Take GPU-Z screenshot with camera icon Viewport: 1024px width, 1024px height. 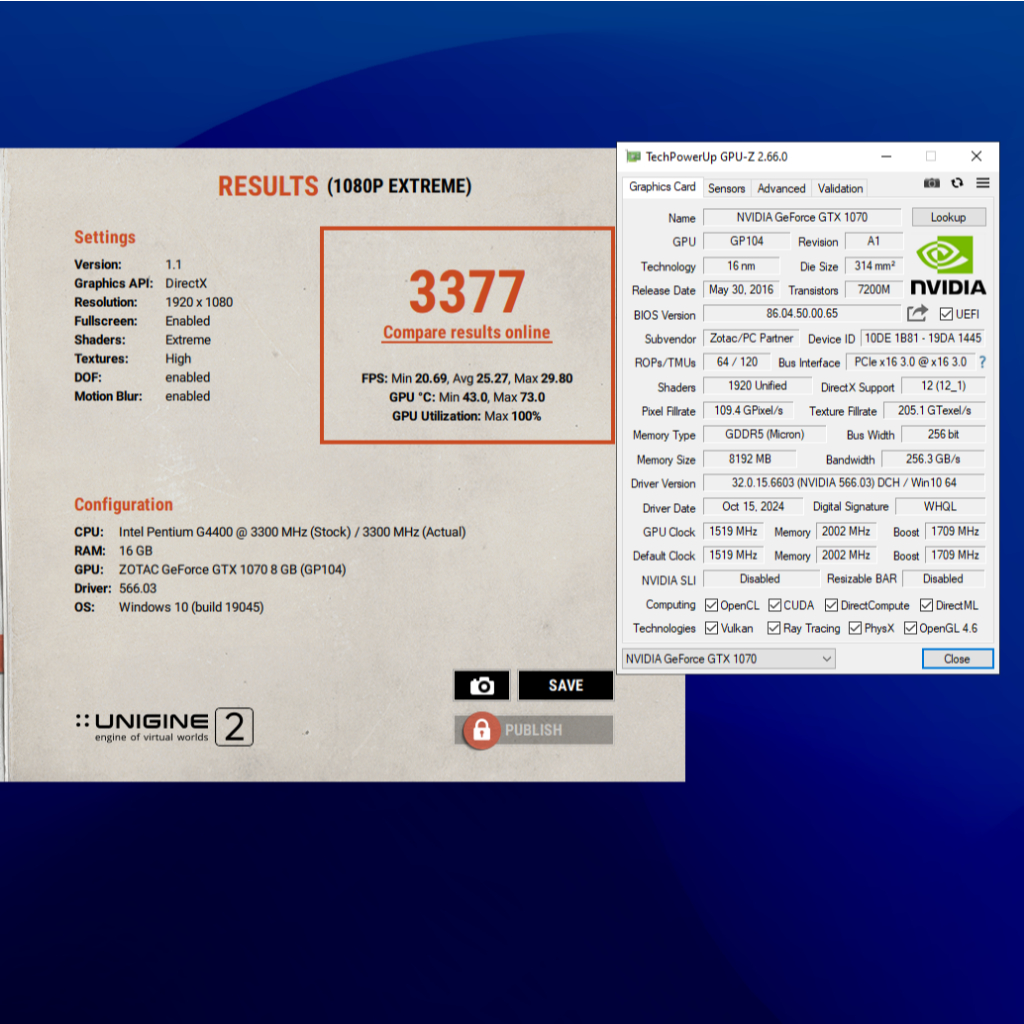tap(931, 184)
